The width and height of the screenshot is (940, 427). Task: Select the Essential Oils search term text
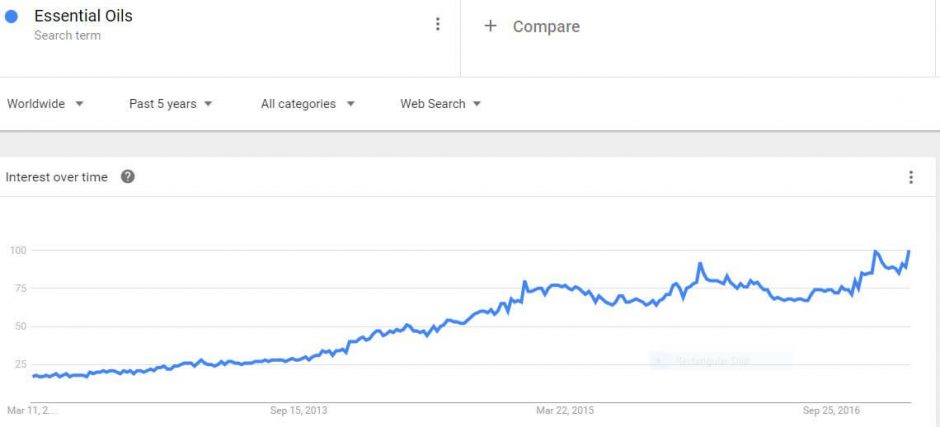(x=83, y=16)
